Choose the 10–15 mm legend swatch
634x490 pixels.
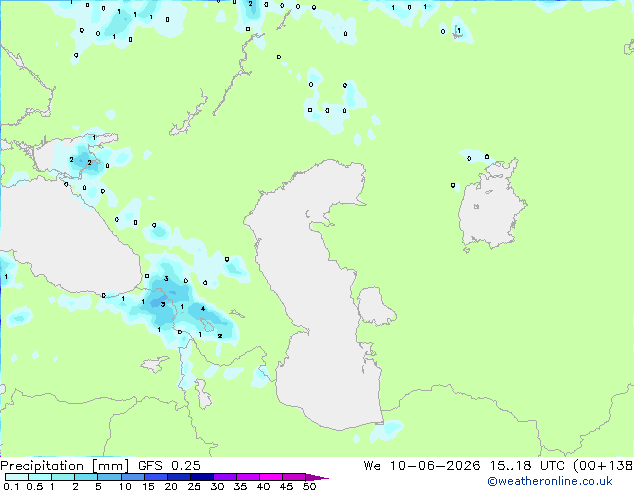[x=132, y=477]
